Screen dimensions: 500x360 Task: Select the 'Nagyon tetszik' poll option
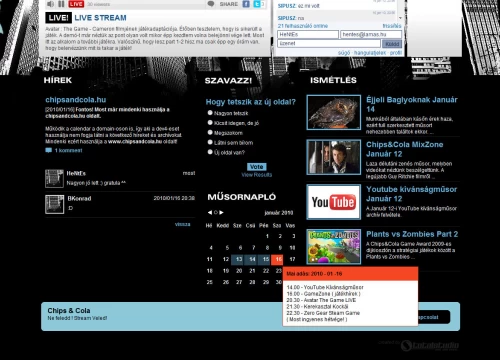click(210, 113)
